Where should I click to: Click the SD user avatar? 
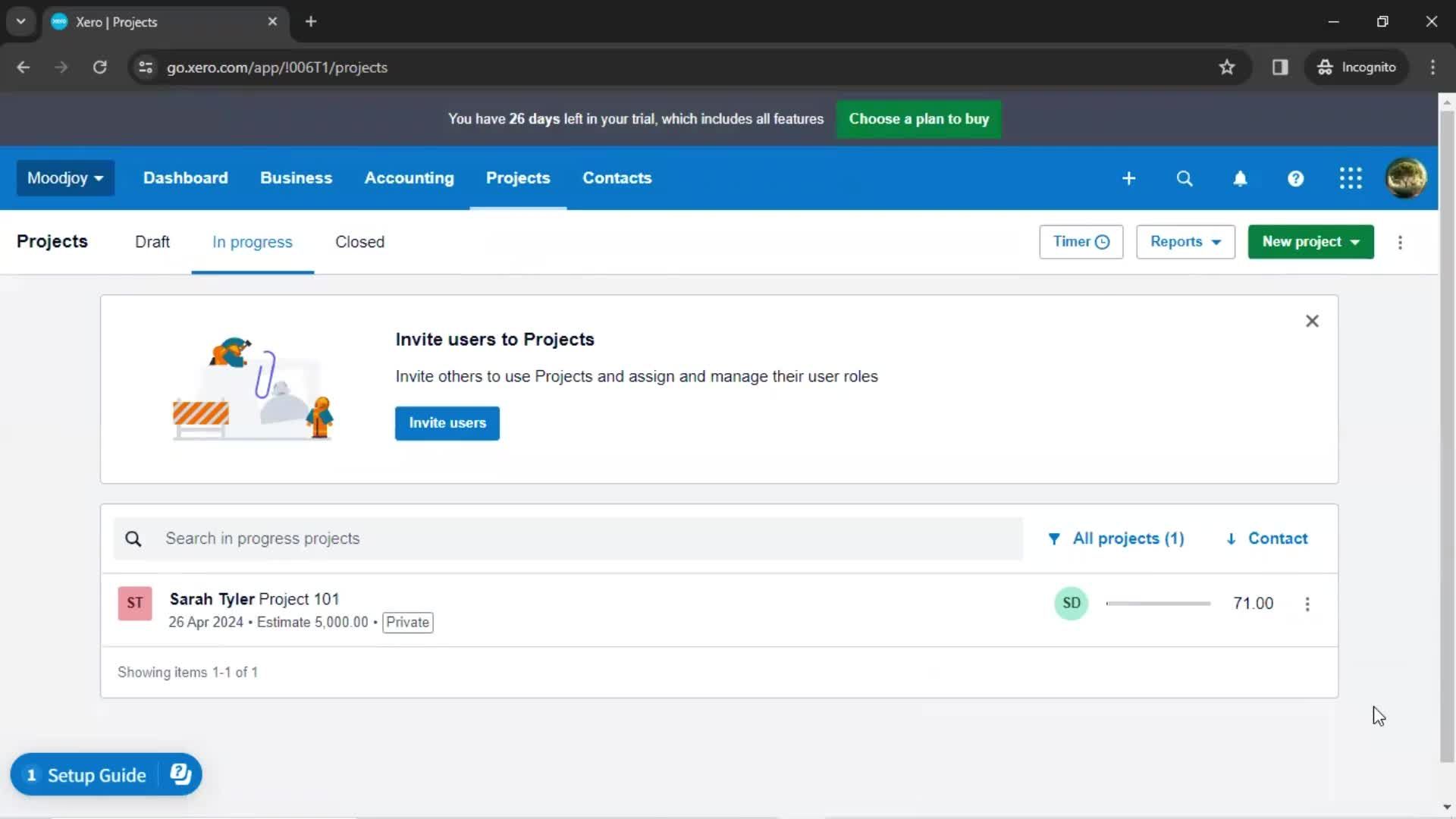(x=1071, y=604)
